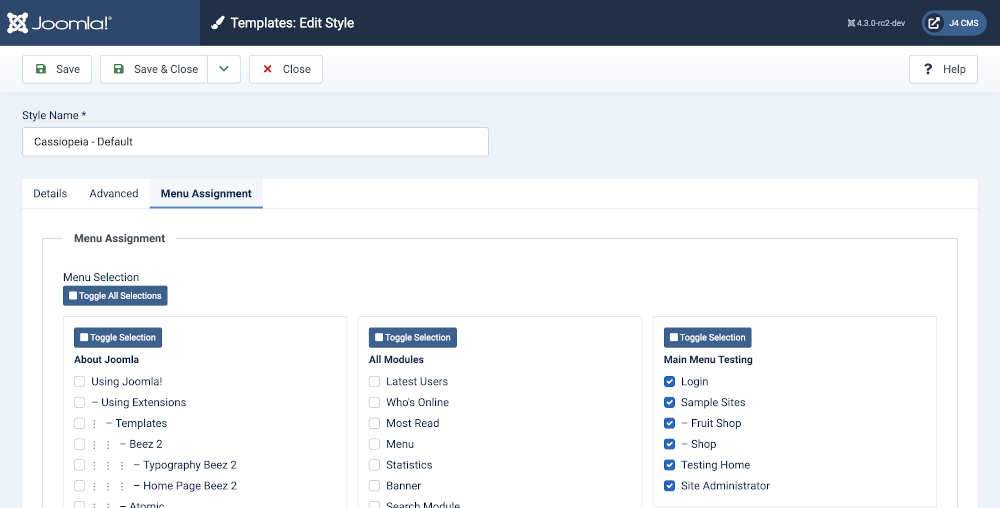1000x508 pixels.
Task: Check the Using Extensions checkbox
Action: (x=80, y=402)
